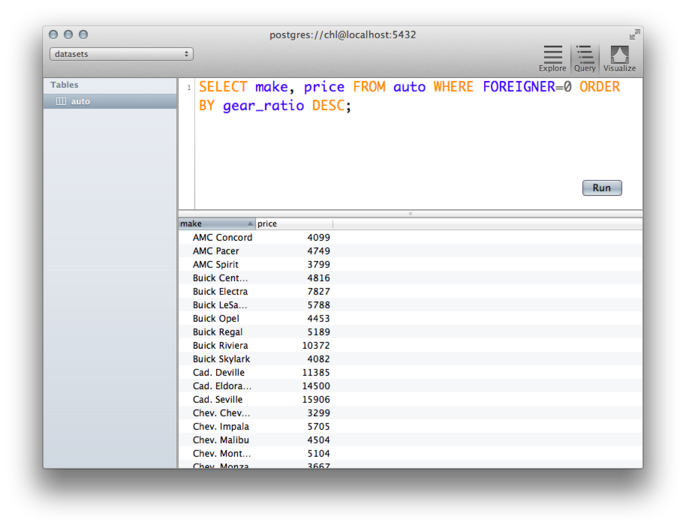Screen dimensions: 686x528
Task: Select the Buick Riviera row
Action: click(220, 346)
